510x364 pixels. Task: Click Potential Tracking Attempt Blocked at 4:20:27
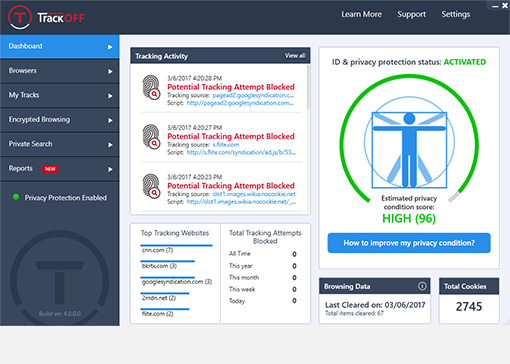coord(231,136)
